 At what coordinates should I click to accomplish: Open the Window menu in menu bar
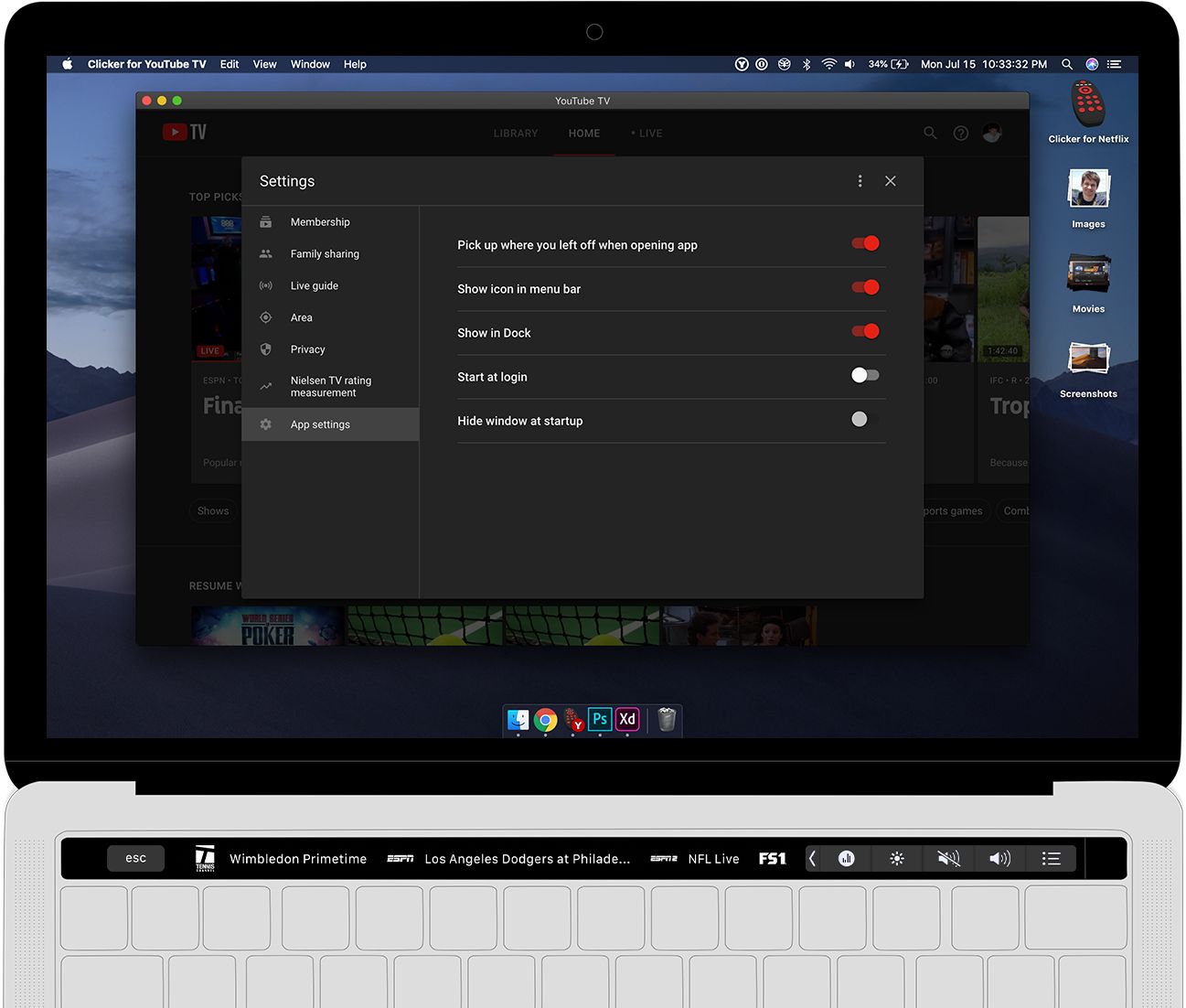[310, 64]
